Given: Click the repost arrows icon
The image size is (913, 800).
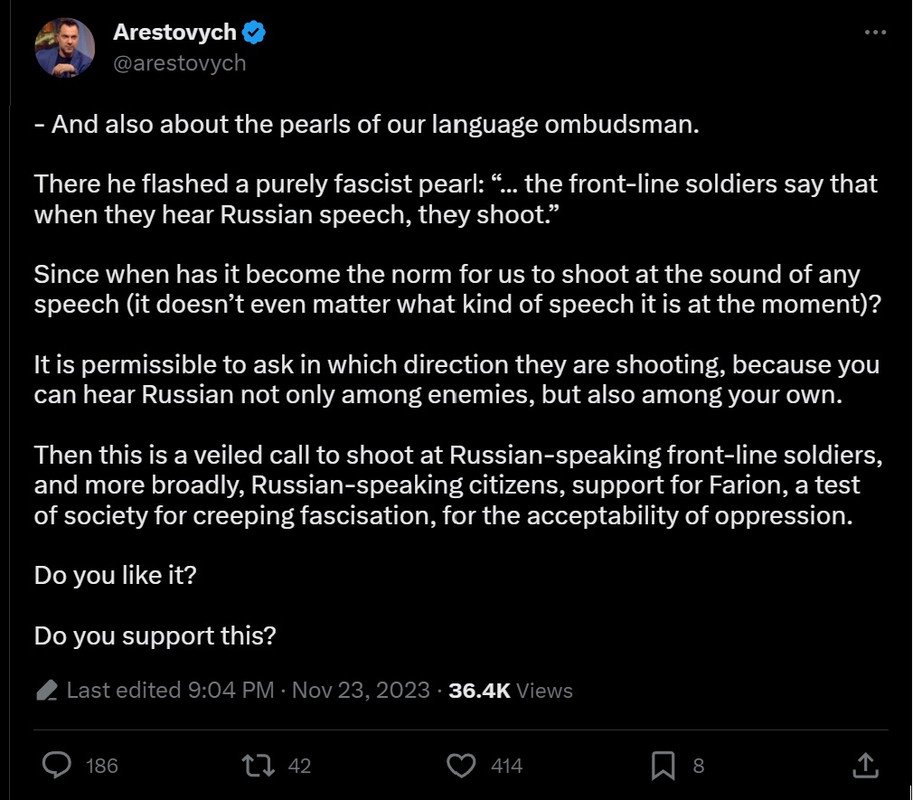Looking at the screenshot, I should tap(261, 766).
